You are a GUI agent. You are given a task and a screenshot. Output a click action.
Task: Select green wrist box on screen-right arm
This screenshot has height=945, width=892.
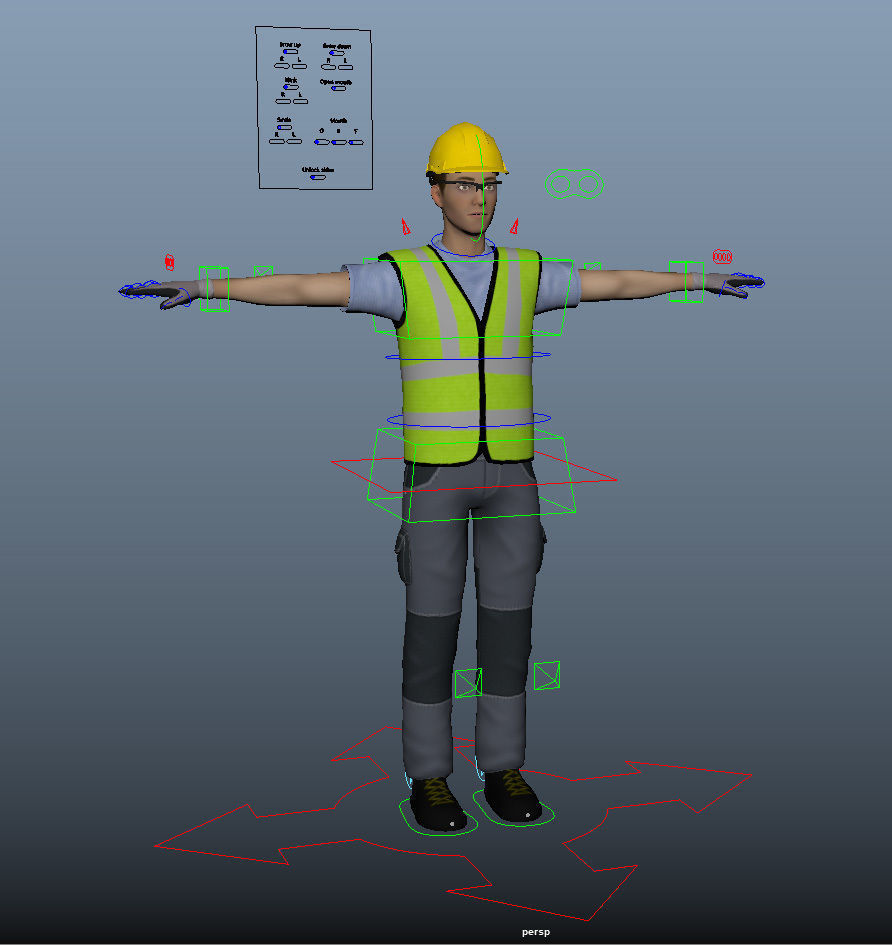(x=686, y=281)
